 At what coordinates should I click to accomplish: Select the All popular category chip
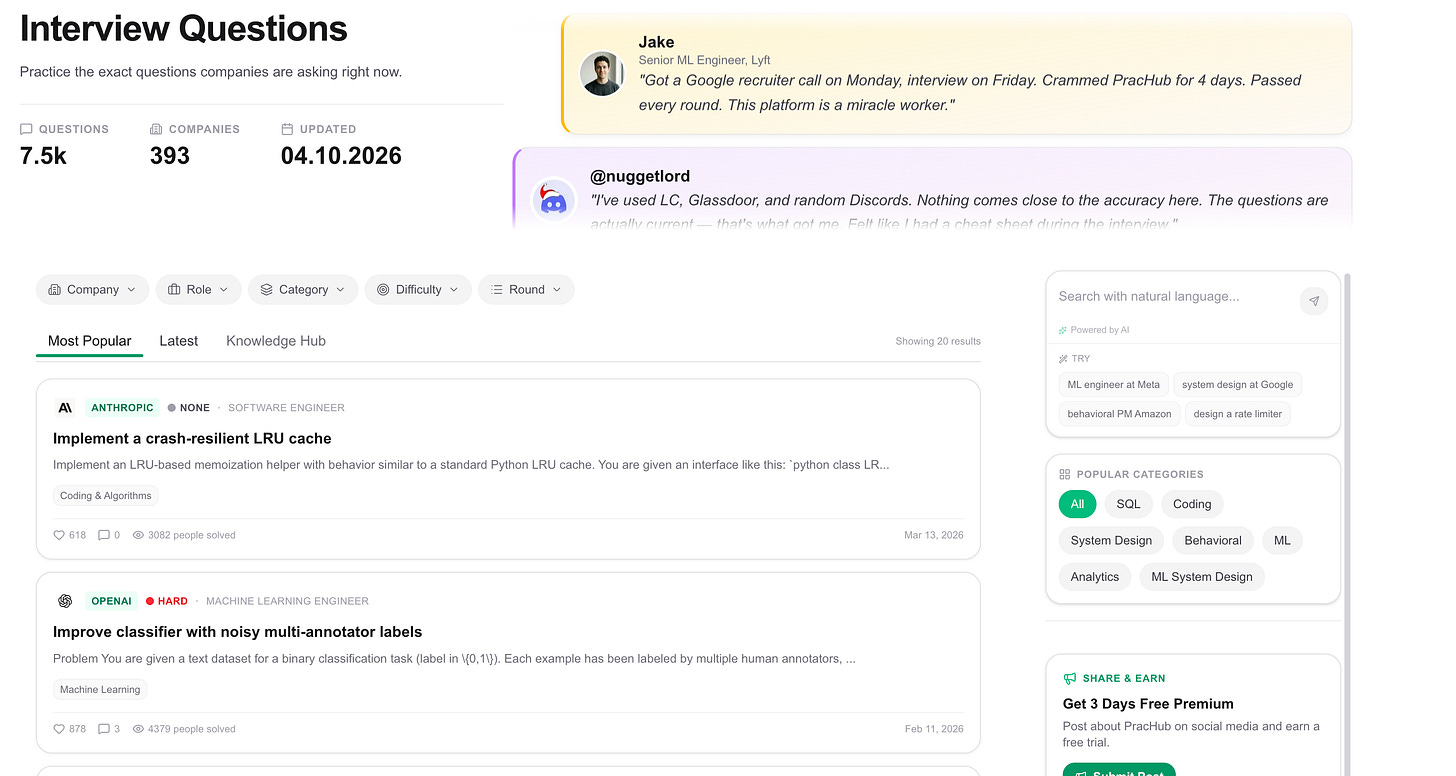tap(1077, 504)
